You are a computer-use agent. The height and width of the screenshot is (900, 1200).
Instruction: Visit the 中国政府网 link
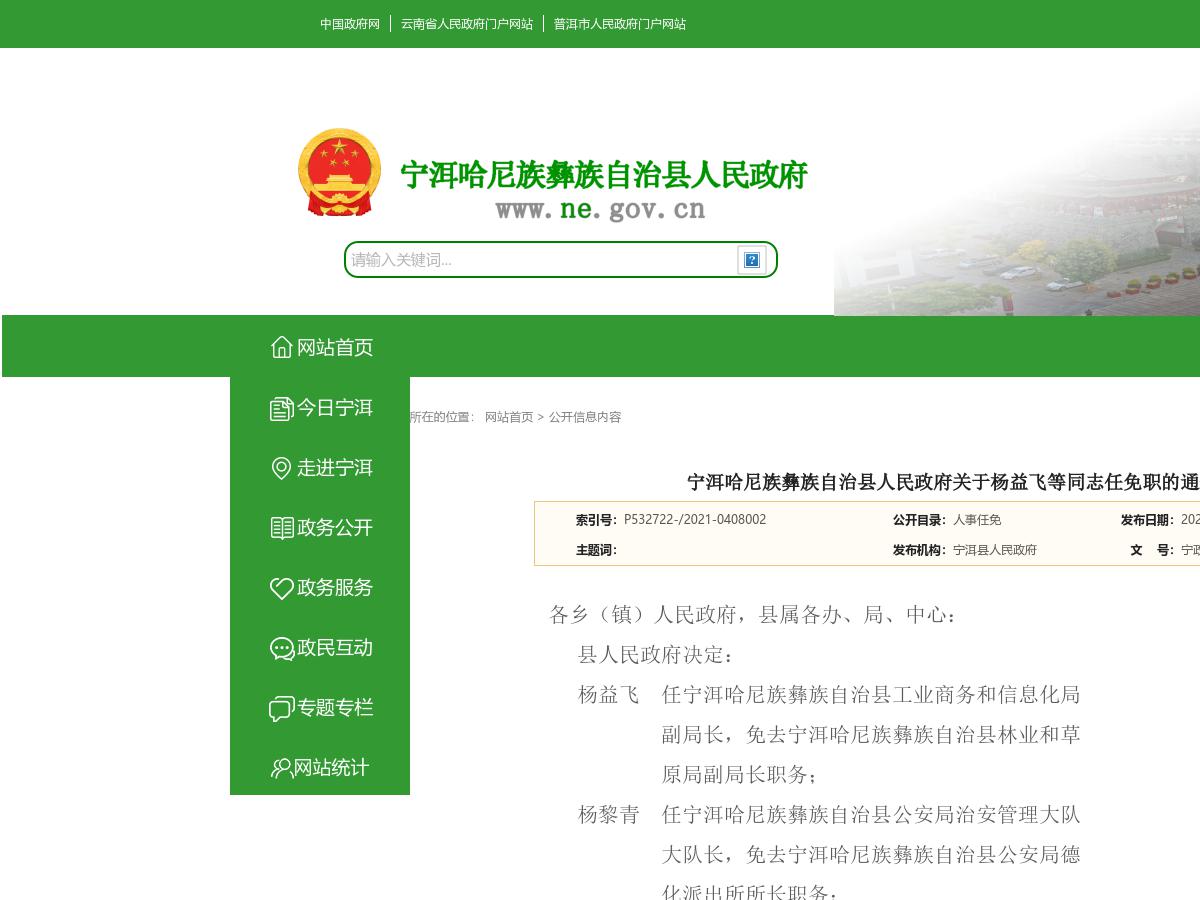(x=350, y=24)
